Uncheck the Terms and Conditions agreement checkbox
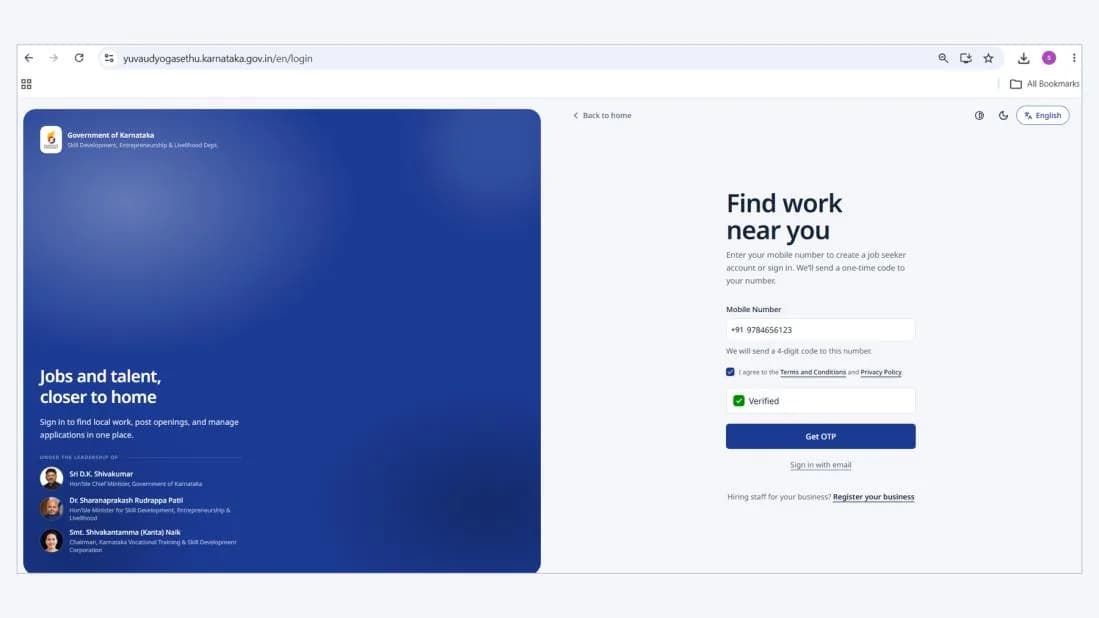Viewport: 1099px width, 618px height. (730, 372)
